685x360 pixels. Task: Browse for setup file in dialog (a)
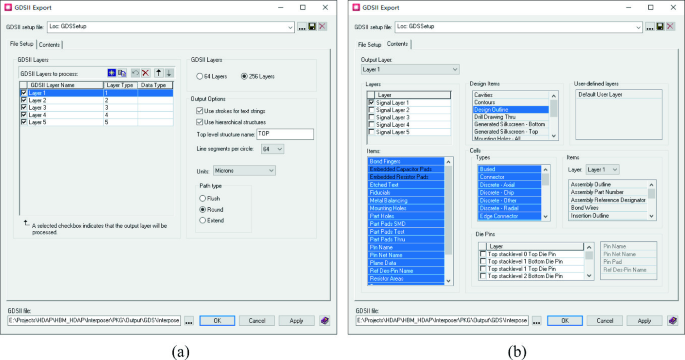pyautogui.click(x=302, y=27)
